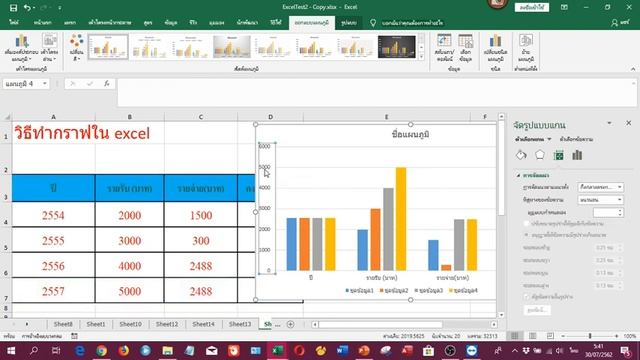Click the Text Options heading in format pane
Image resolution: width=640 pixels, height=360 pixels.
[576, 139]
